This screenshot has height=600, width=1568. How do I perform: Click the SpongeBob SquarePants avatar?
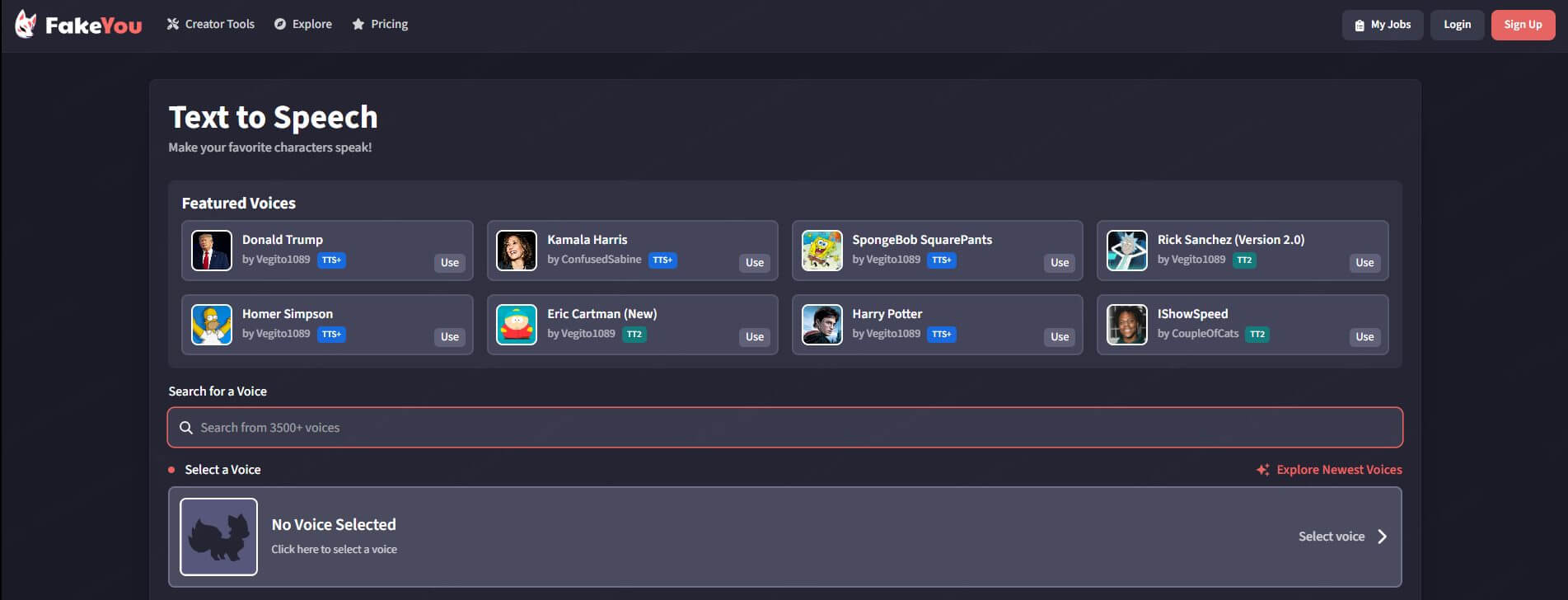pos(822,251)
